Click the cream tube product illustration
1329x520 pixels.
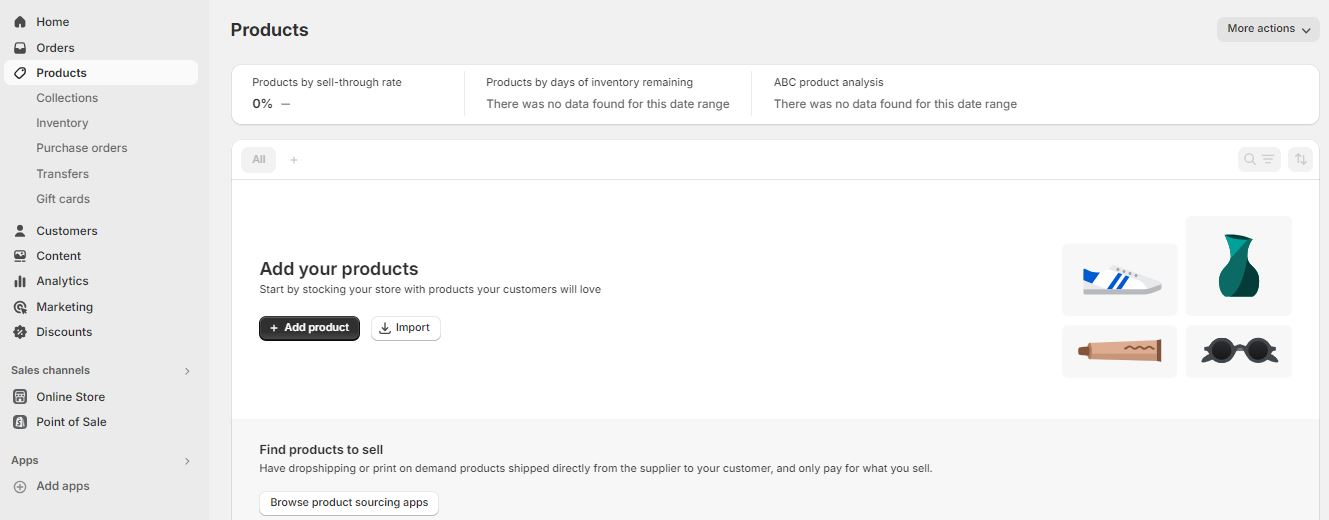[x=1120, y=351]
